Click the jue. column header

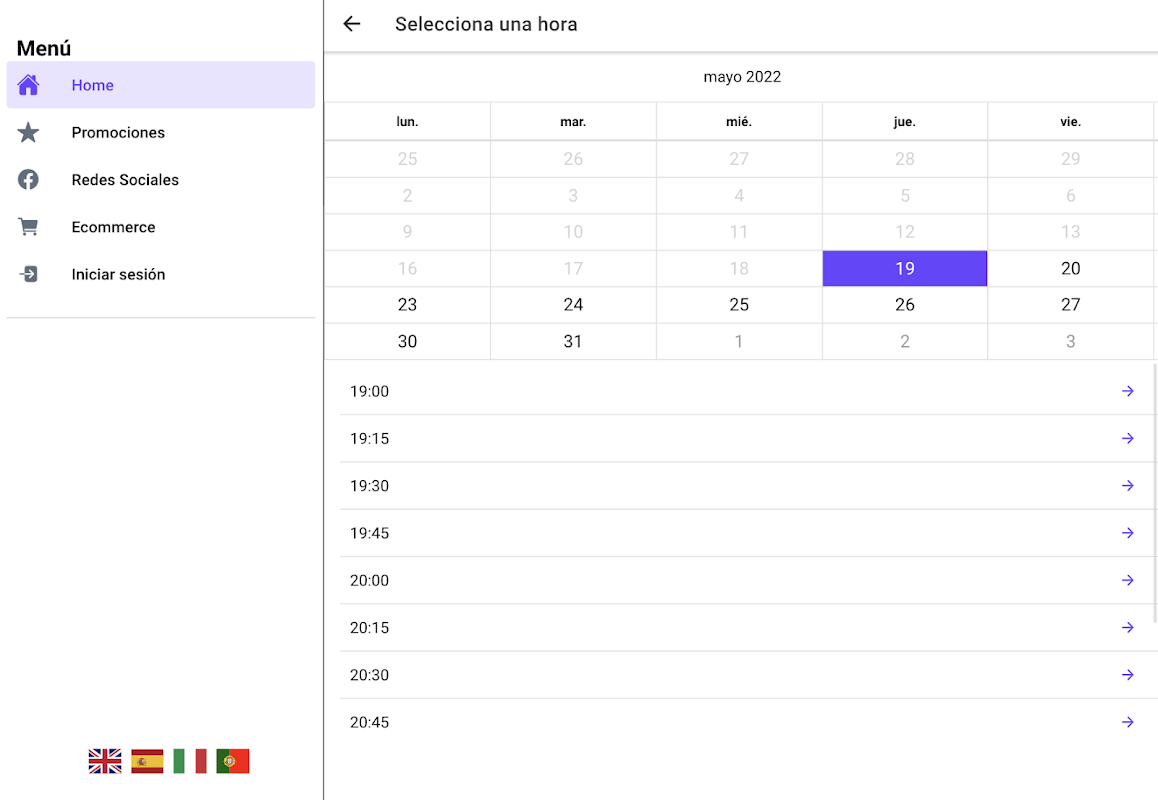pyautogui.click(x=905, y=122)
